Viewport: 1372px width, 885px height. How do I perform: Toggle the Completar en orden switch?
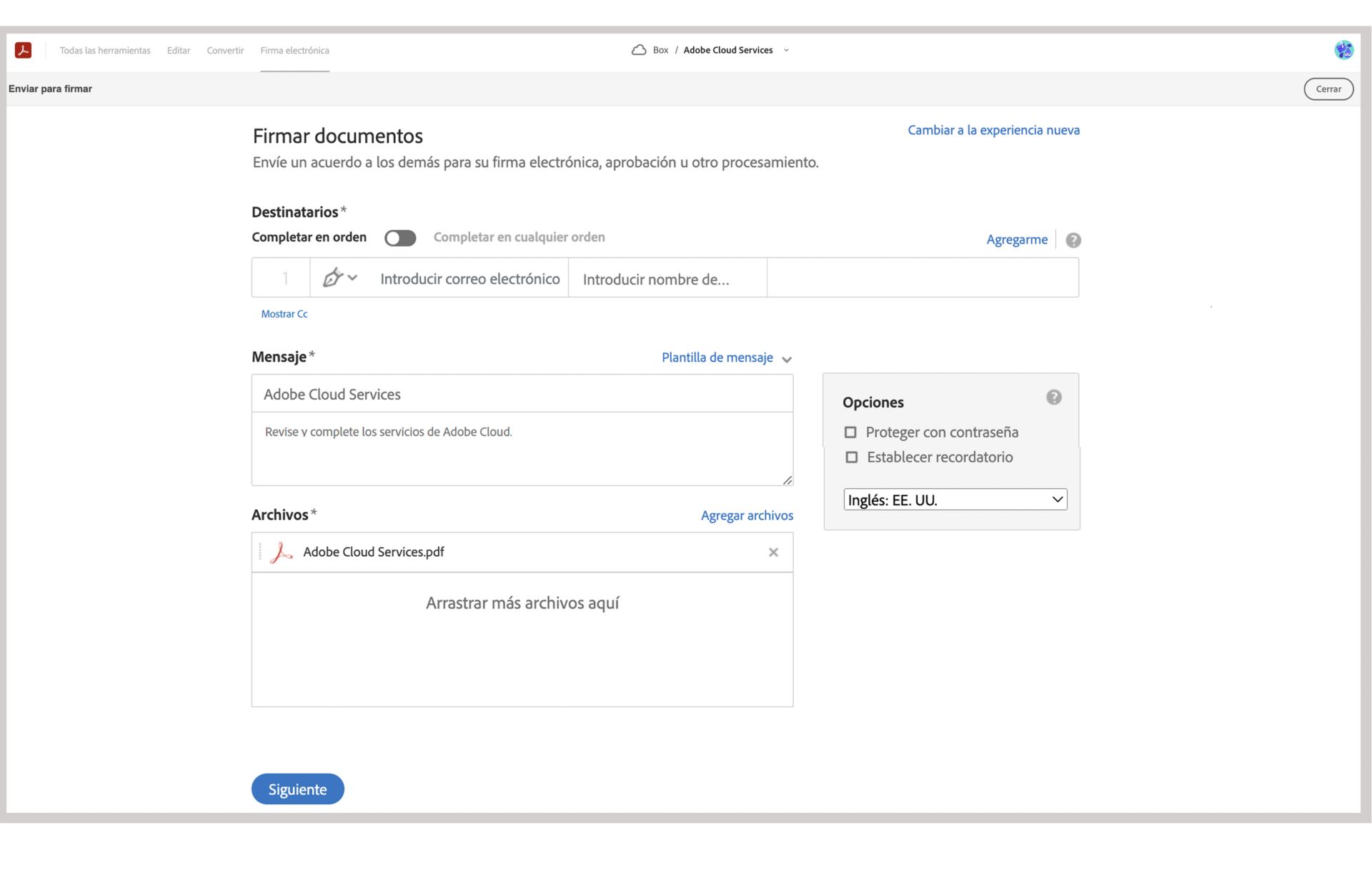[400, 238]
